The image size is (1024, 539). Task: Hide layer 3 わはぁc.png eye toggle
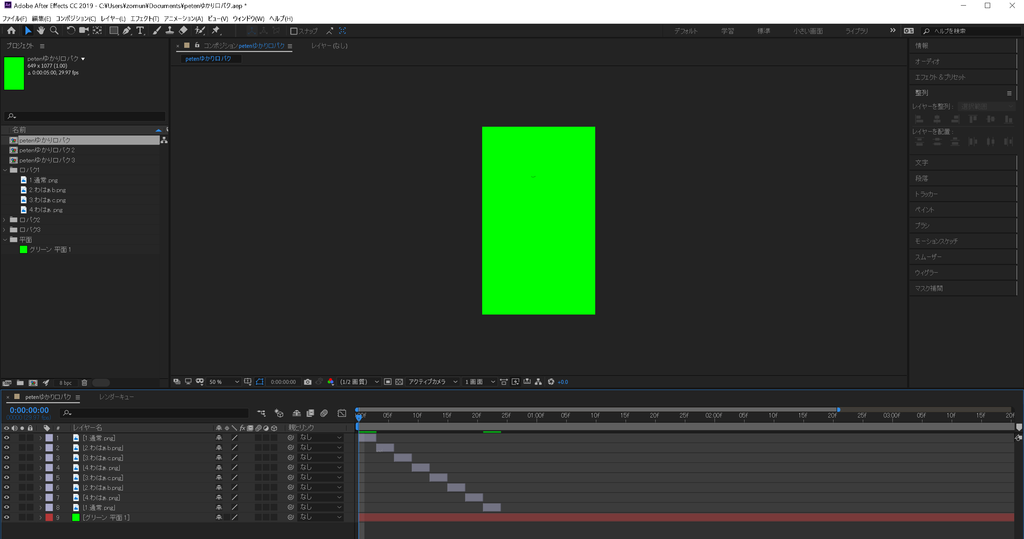7,458
